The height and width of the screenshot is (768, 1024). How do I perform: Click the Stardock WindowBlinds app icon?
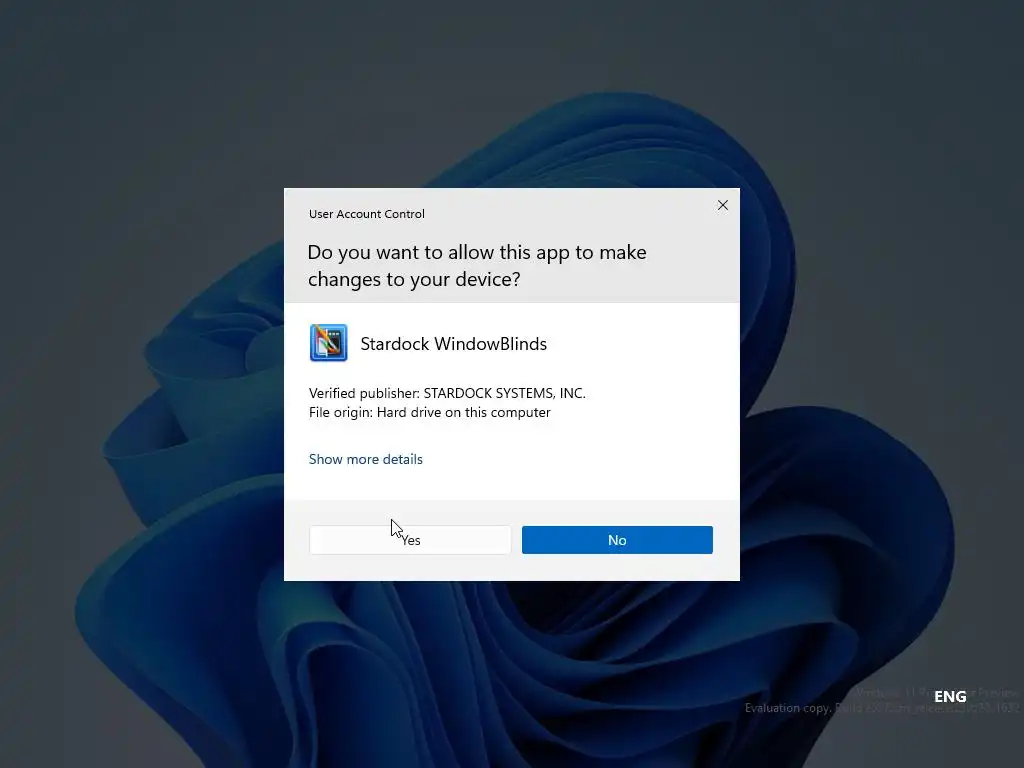(x=328, y=343)
